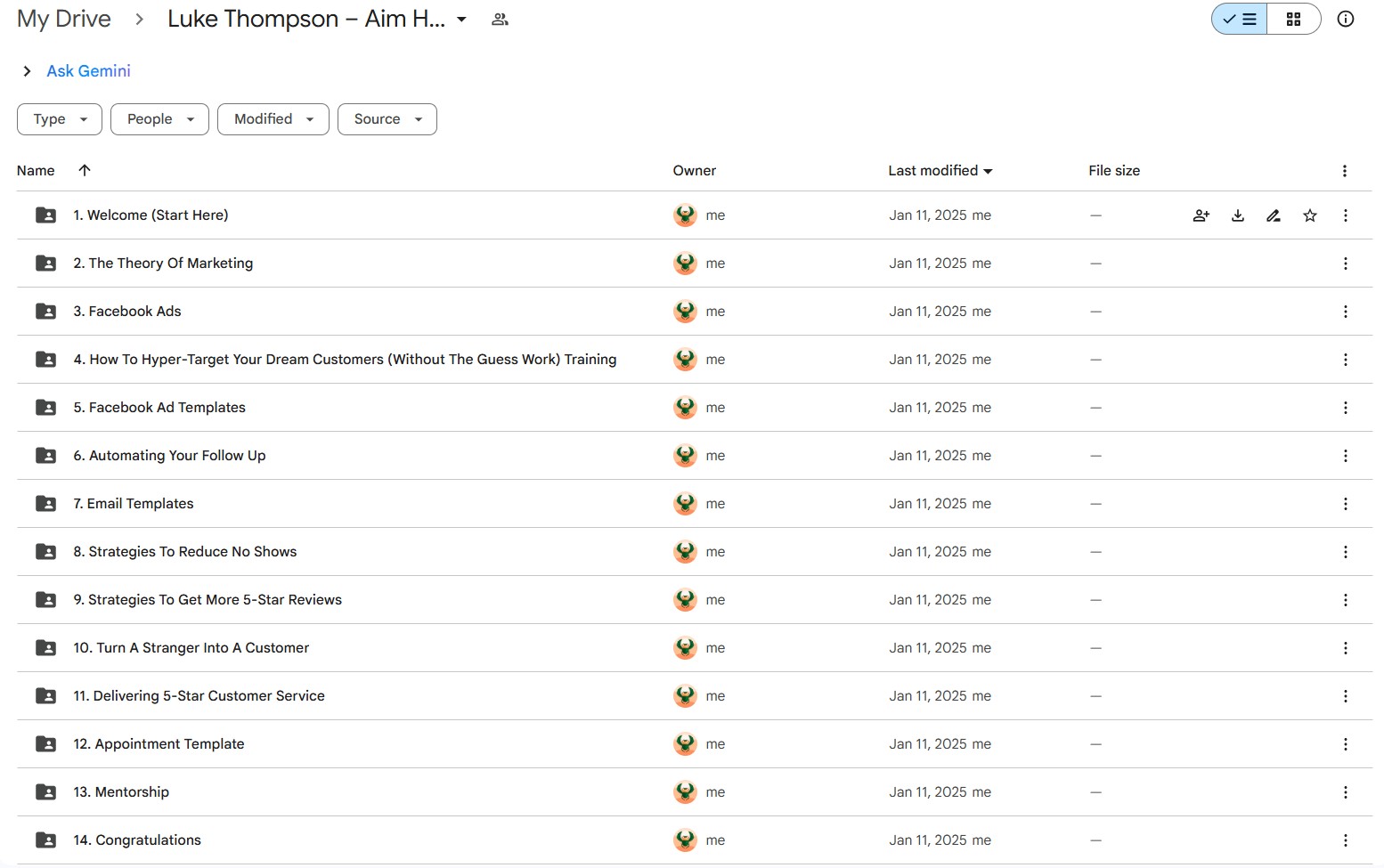Download the Welcome (Start Here) folder
This screenshot has width=1384, height=868.
[1237, 215]
